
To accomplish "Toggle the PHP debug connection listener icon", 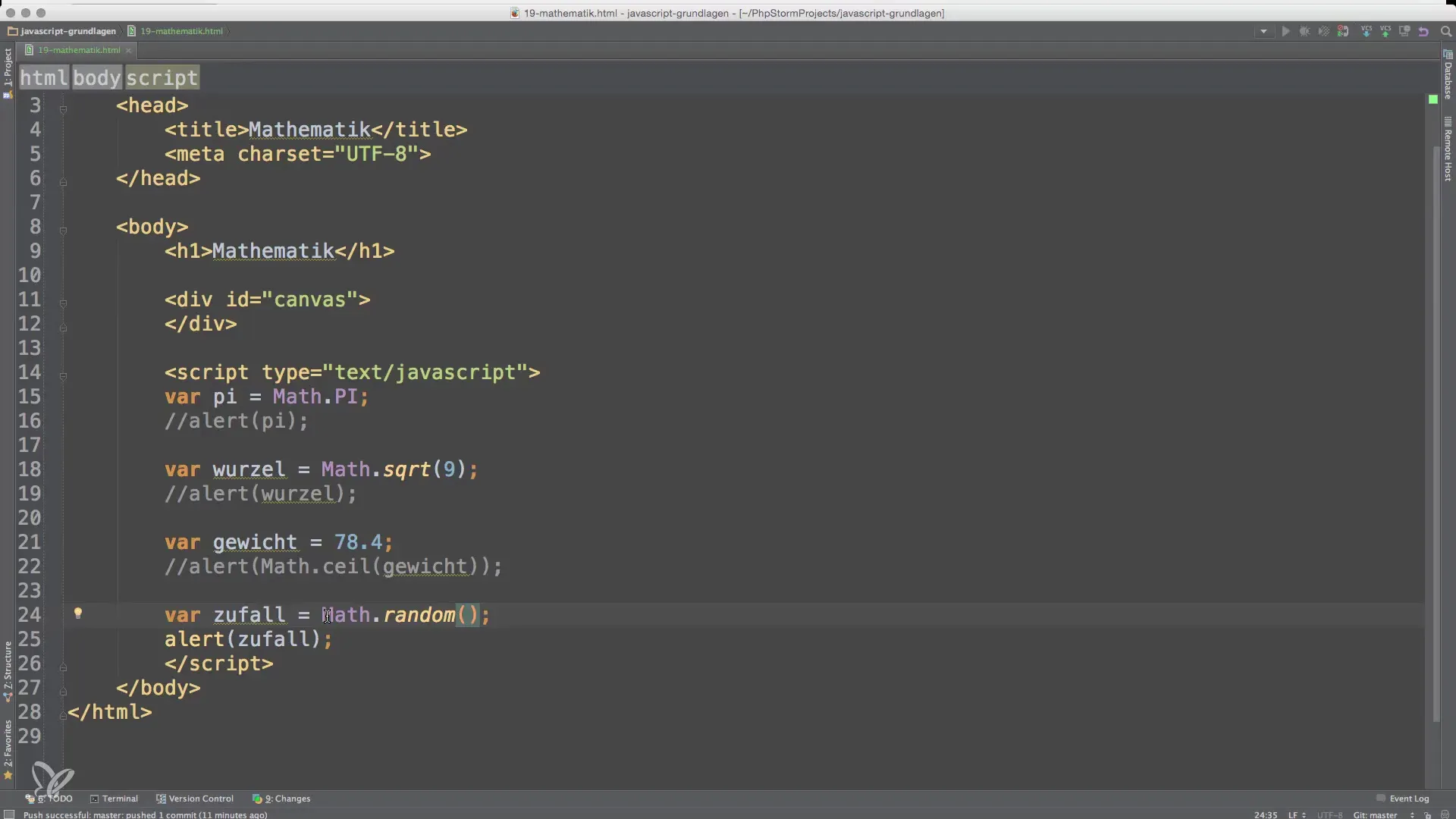I will [1343, 31].
